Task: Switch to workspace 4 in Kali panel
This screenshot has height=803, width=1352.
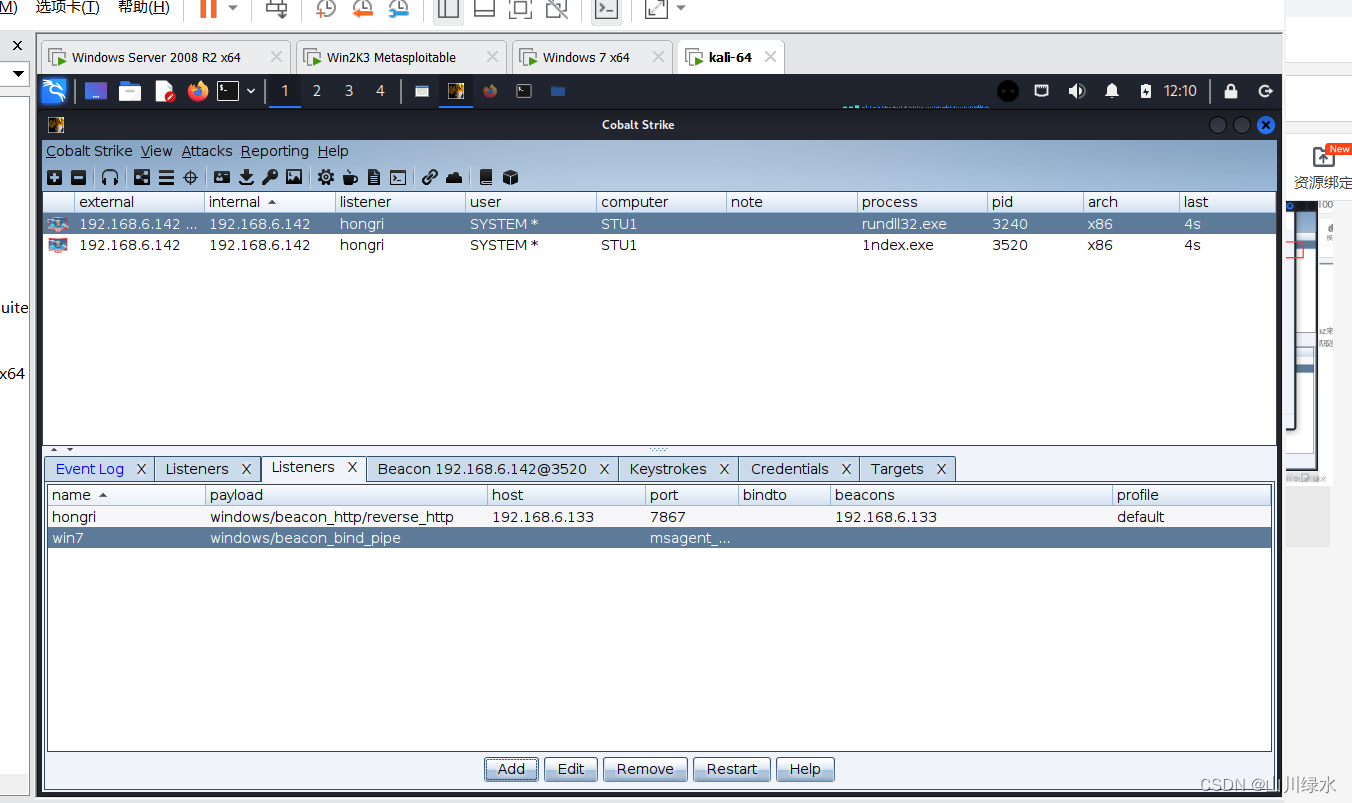Action: tap(380, 91)
